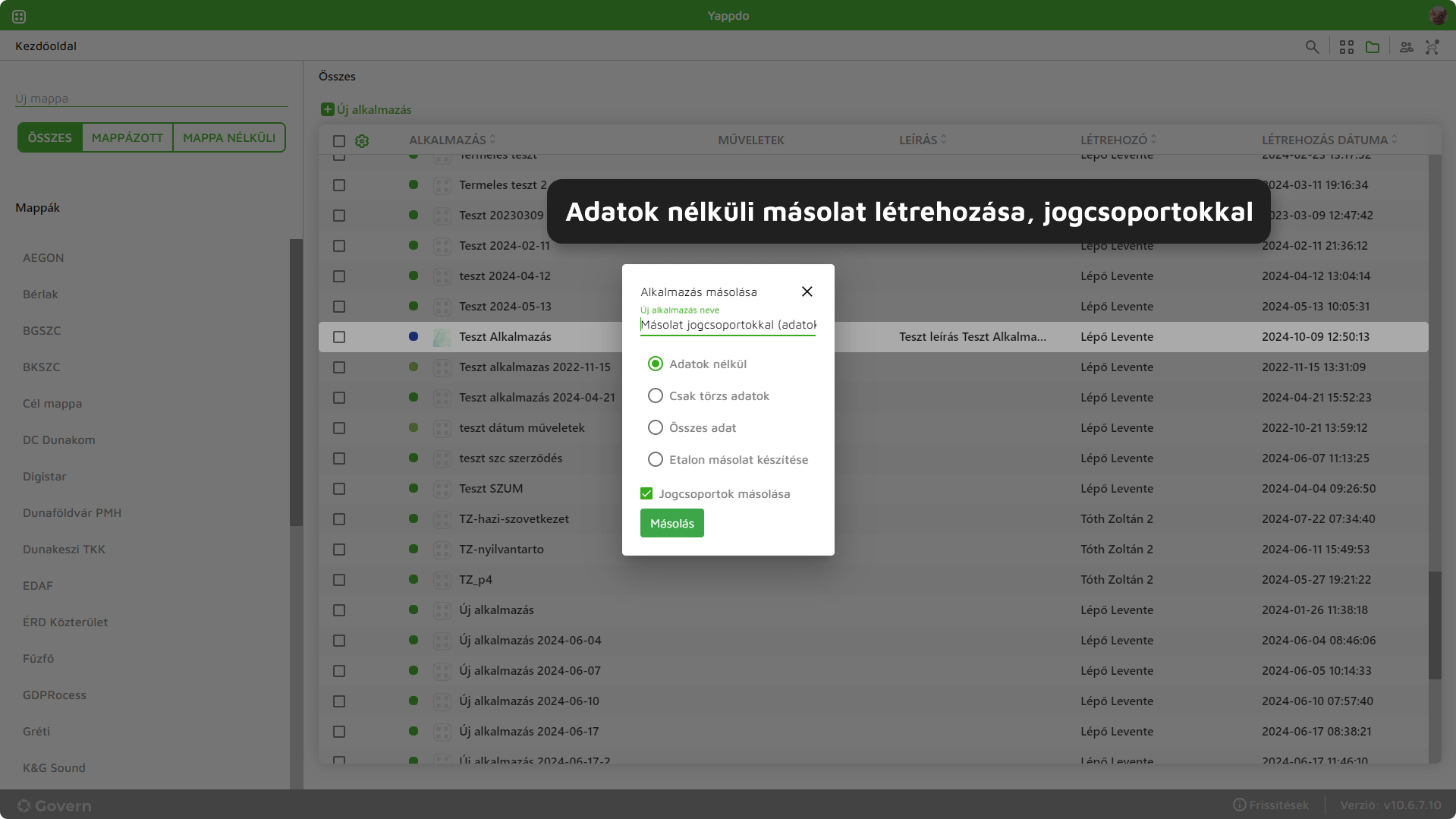
Task: Select the Összes adat radio option
Action: click(x=656, y=428)
